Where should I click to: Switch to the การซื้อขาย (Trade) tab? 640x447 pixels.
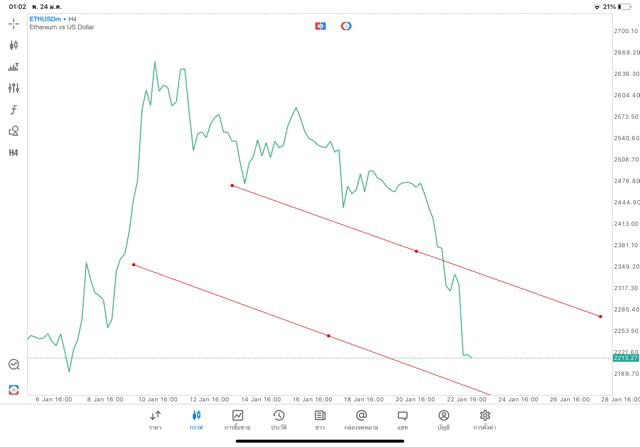pyautogui.click(x=238, y=419)
